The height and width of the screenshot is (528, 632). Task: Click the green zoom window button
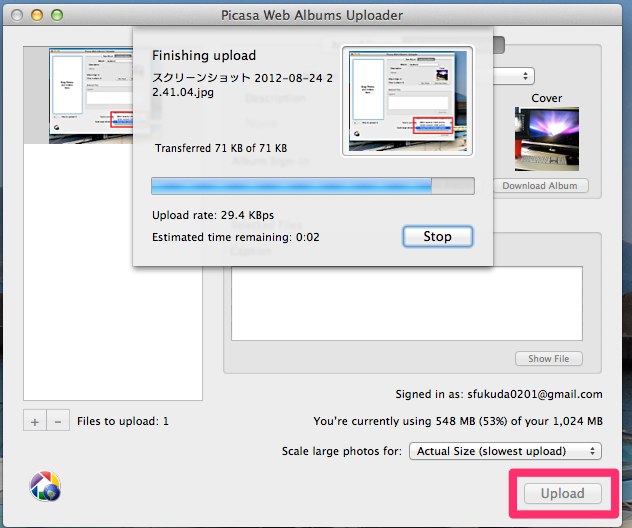57,15
